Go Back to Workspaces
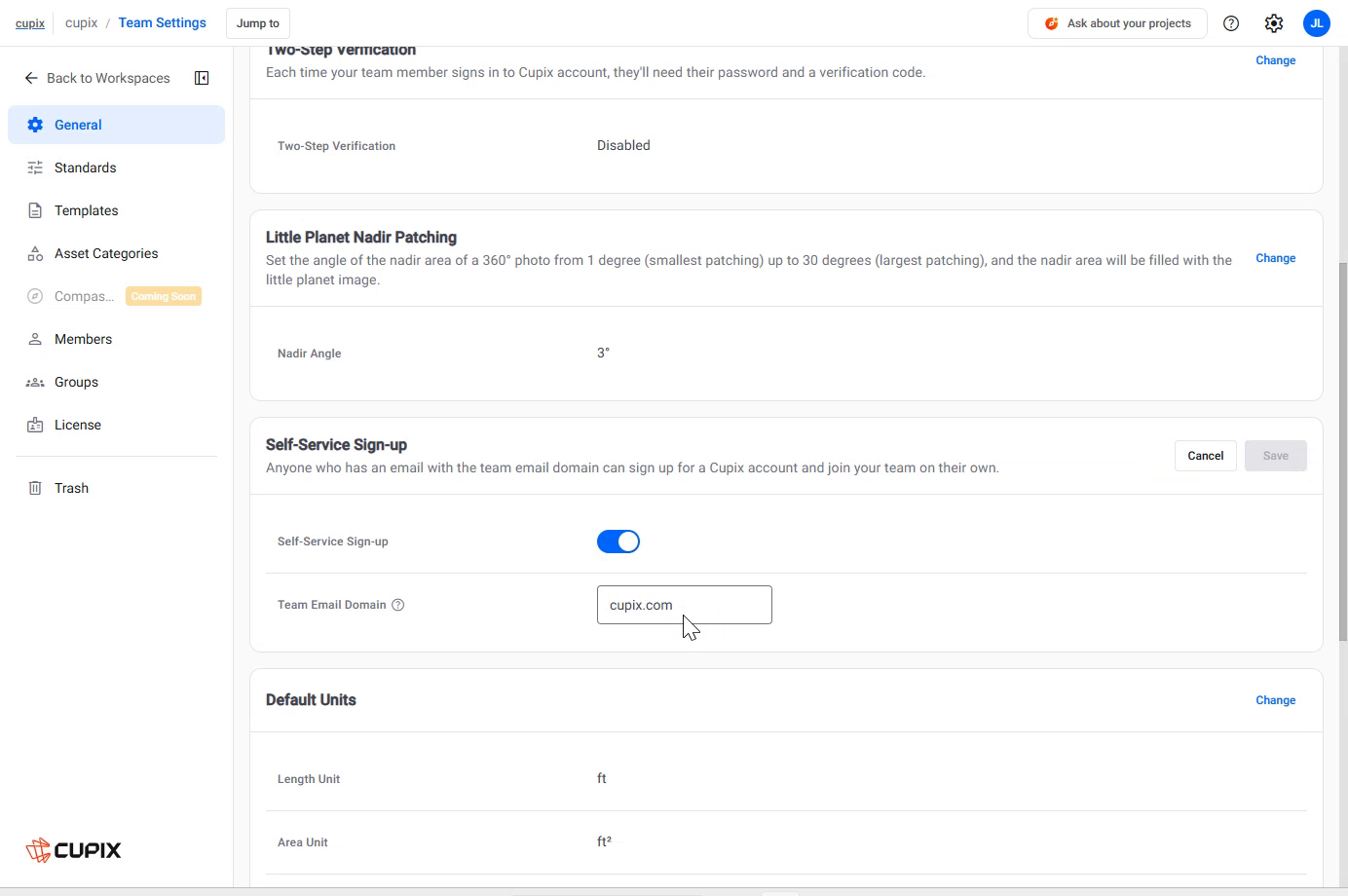1348x896 pixels. [97, 78]
